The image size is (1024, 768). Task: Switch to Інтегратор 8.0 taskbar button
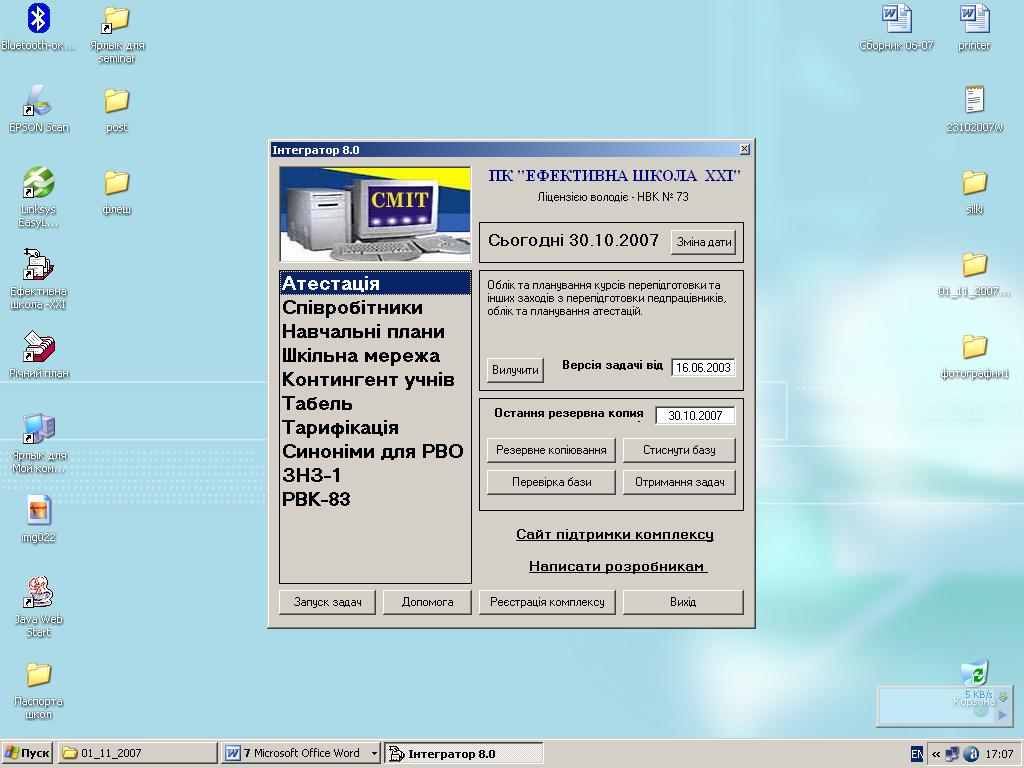click(x=464, y=753)
